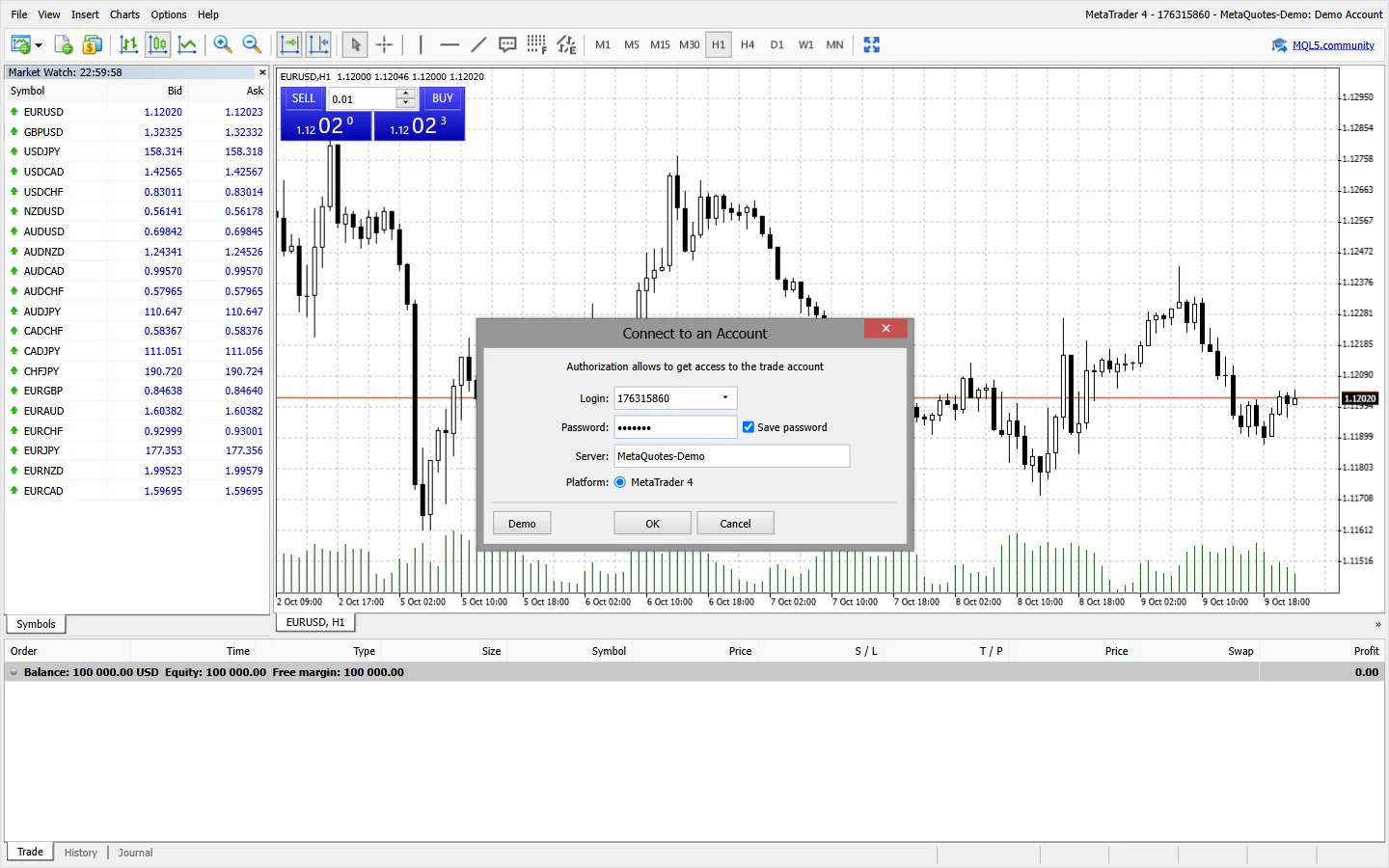Click OK in Connect to an Account dialog
Screen dimensions: 1389x868
click(x=653, y=524)
